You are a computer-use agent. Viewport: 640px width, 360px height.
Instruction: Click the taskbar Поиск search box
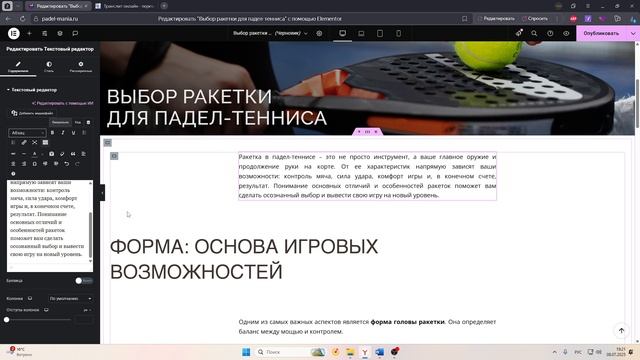click(291, 352)
